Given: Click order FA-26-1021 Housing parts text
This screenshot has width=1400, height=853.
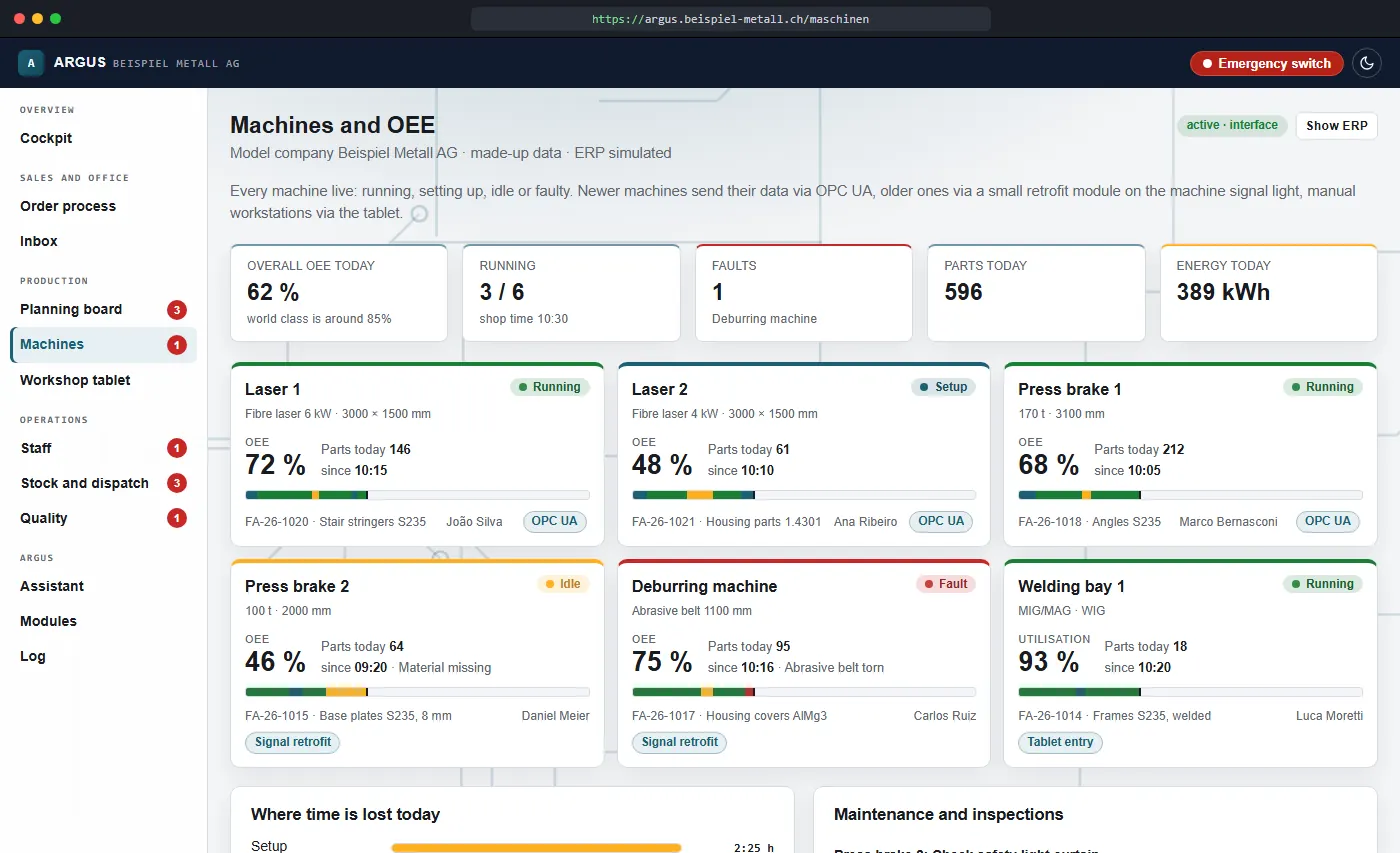Looking at the screenshot, I should click(x=726, y=521).
